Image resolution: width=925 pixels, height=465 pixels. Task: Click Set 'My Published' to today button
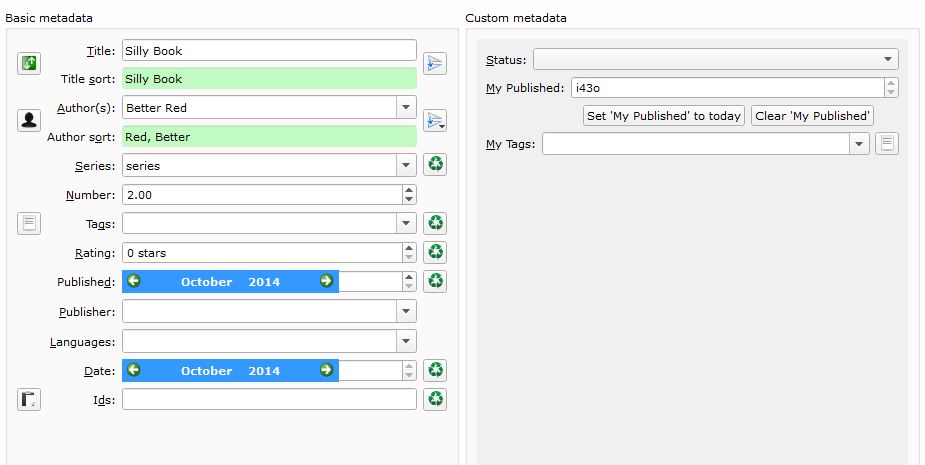[664, 116]
